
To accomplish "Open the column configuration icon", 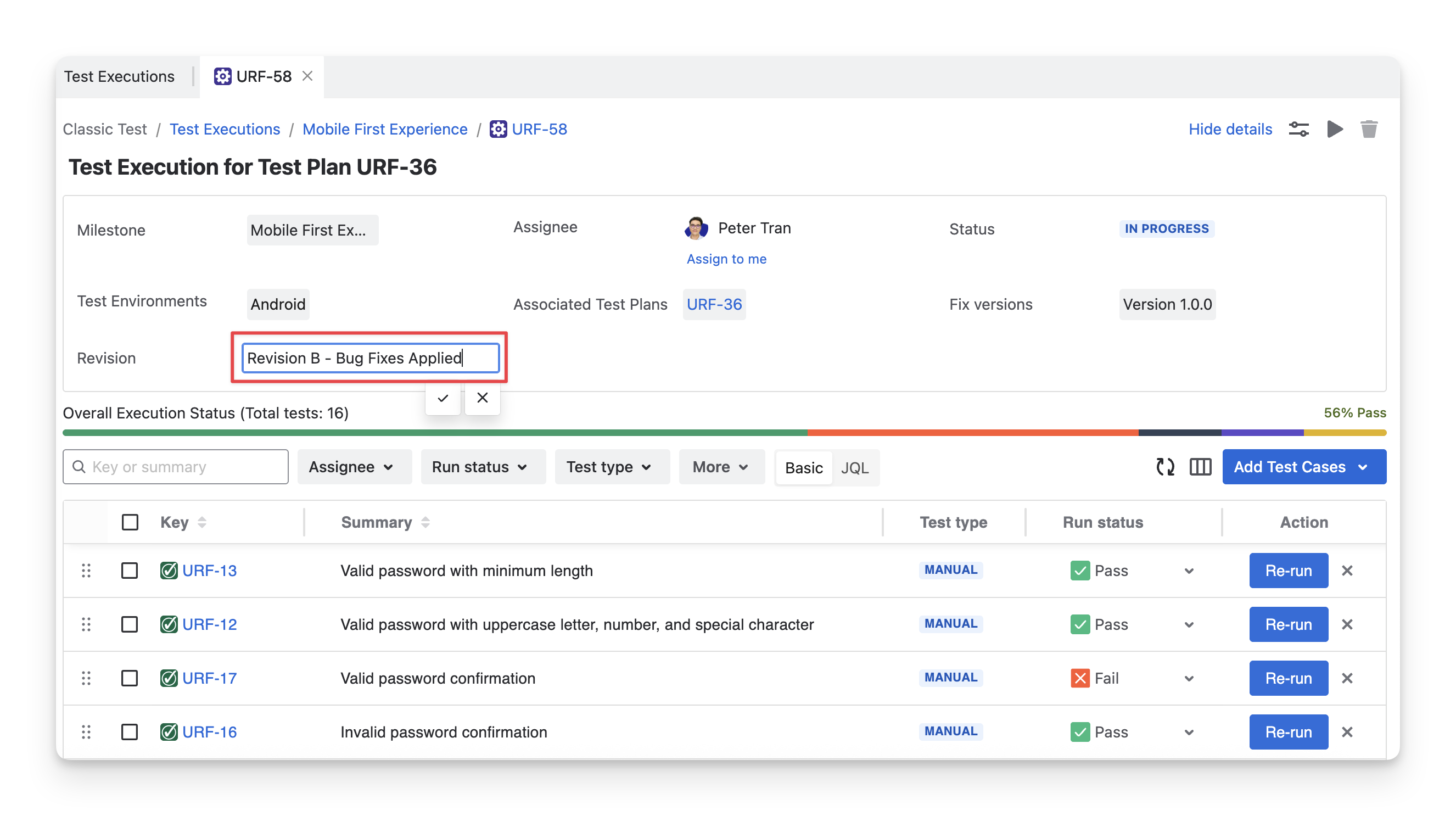I will click(x=1200, y=467).
